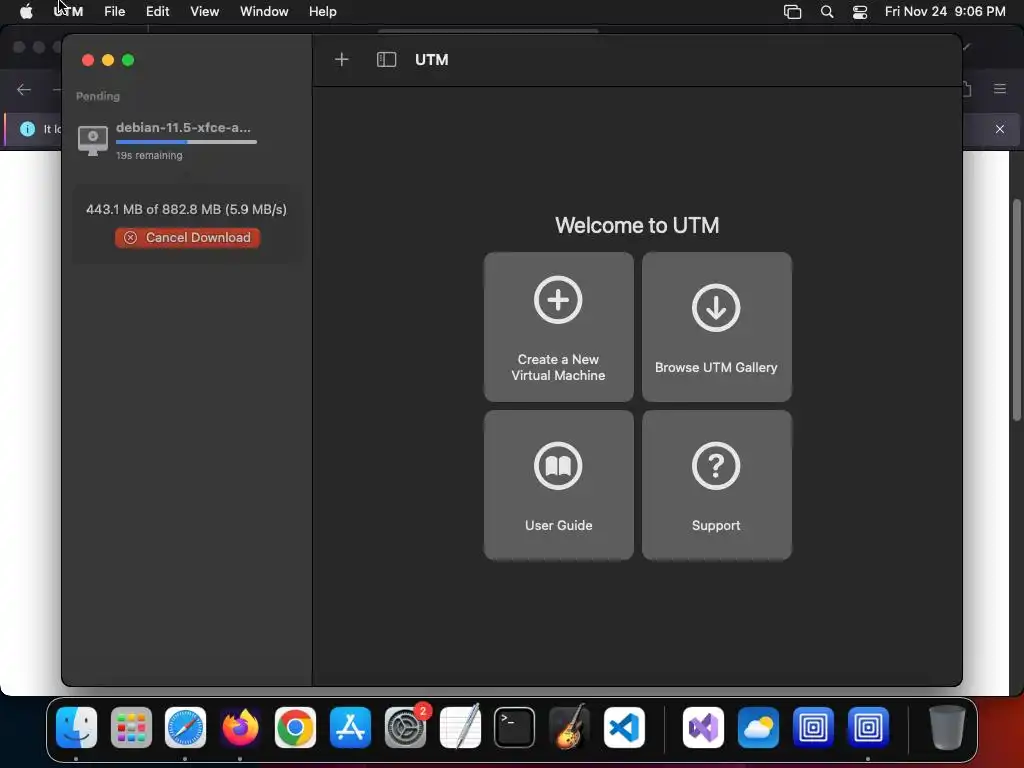Open Google Chrome from the Dock

295,728
